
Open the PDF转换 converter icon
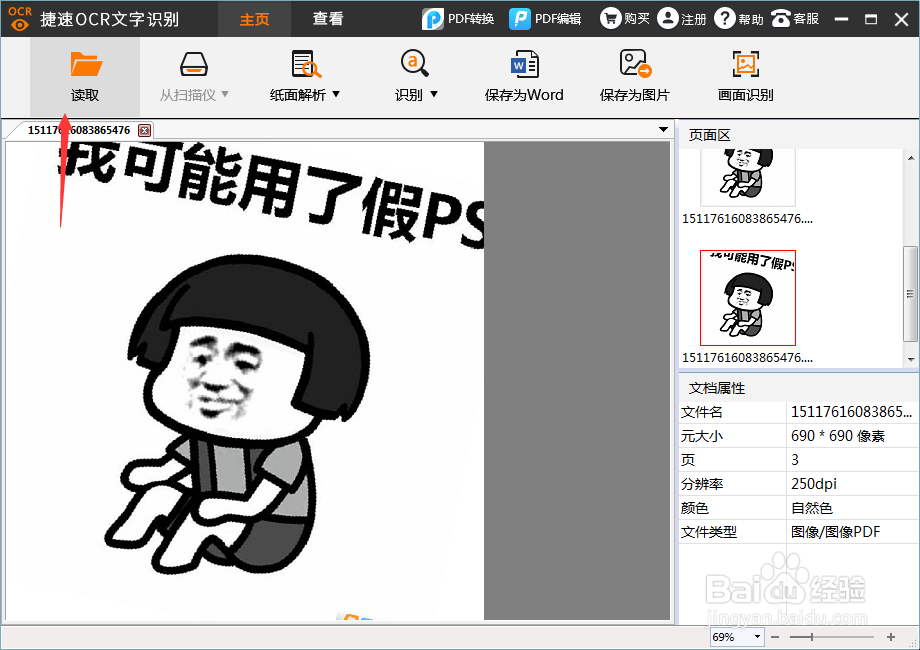[434, 18]
